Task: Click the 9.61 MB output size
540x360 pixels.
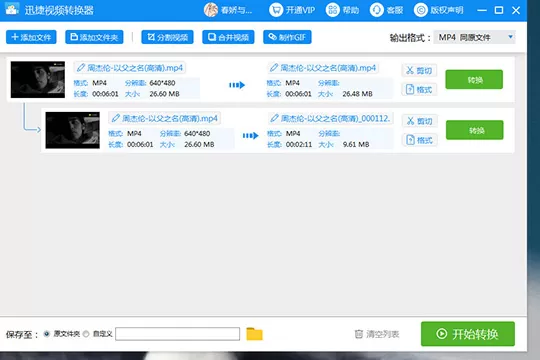Action: pyautogui.click(x=356, y=144)
